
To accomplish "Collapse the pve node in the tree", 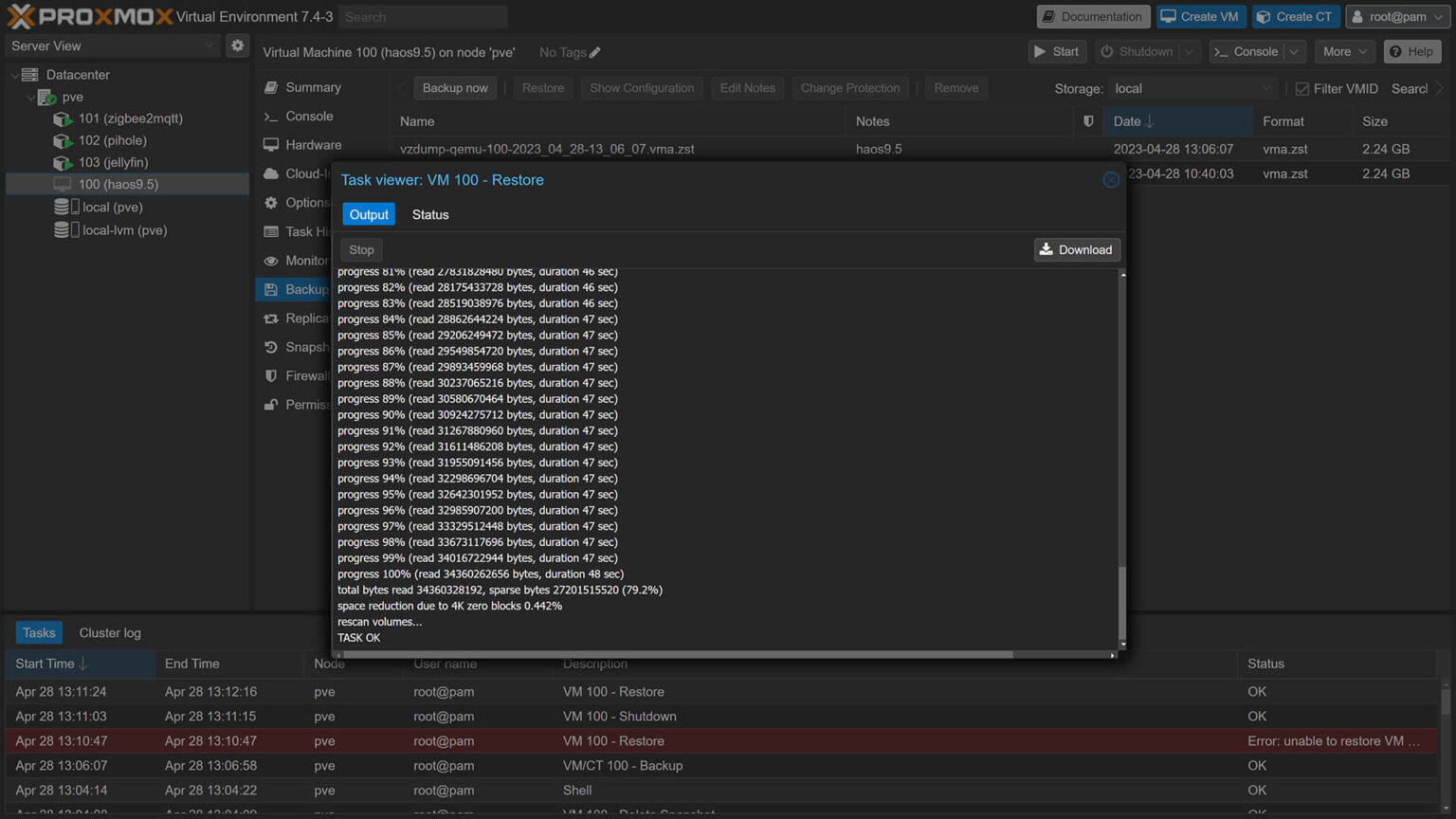I will click(30, 97).
